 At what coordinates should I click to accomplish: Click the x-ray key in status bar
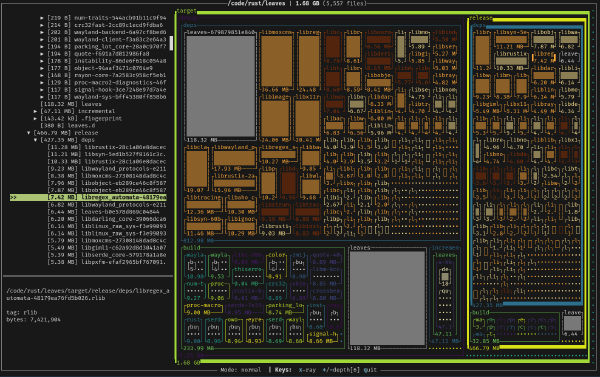[x=307, y=370]
